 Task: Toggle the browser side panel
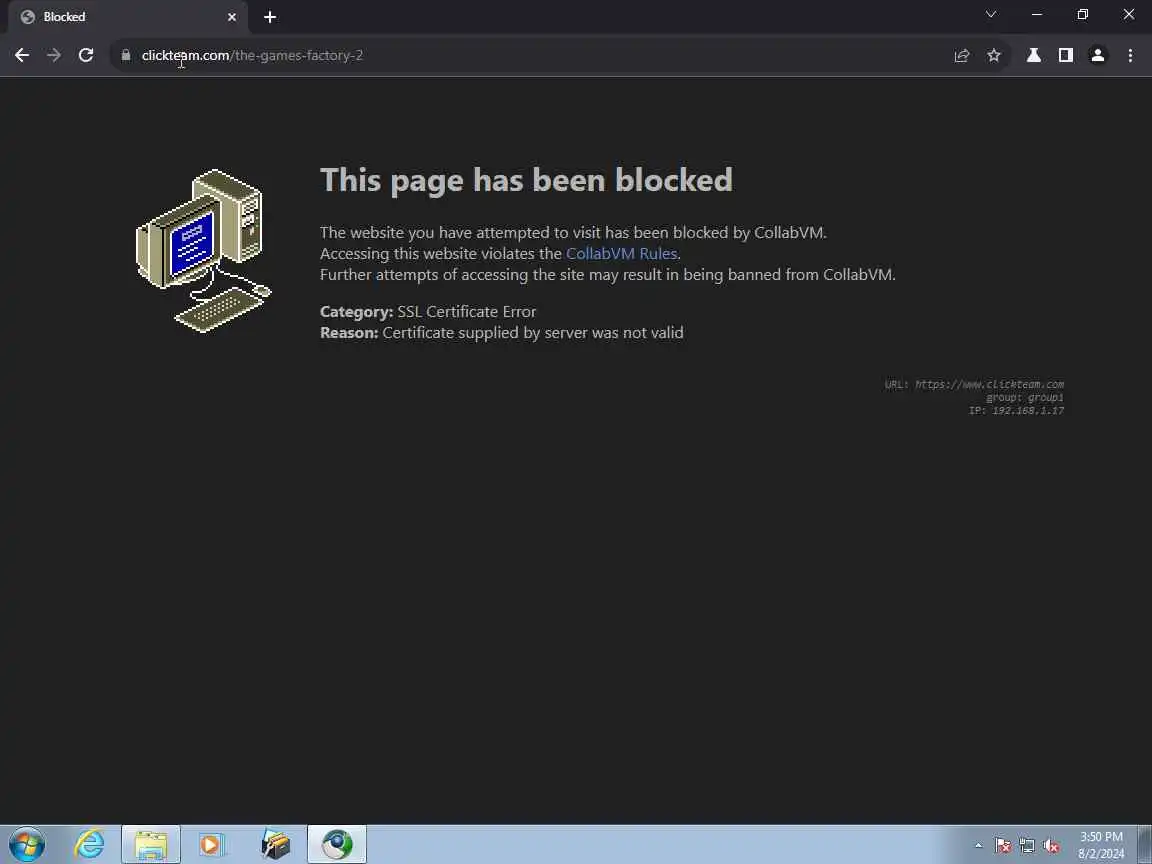(1065, 55)
